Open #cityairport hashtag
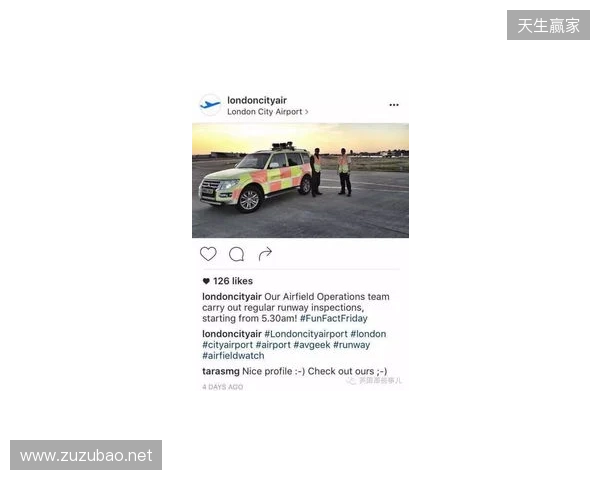Image resolution: width=600 pixels, height=480 pixels. [227, 345]
